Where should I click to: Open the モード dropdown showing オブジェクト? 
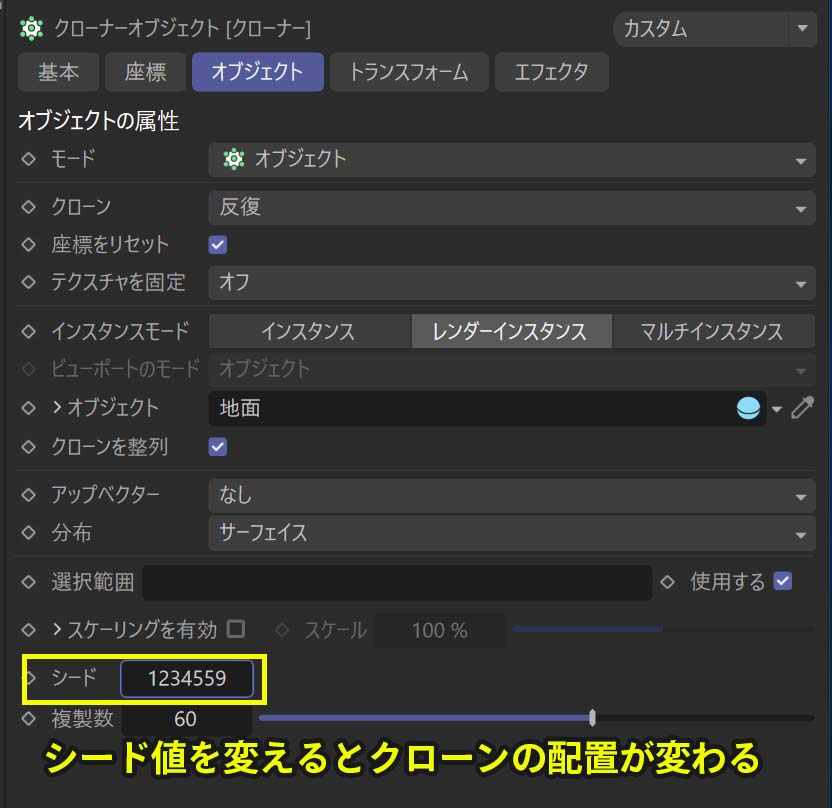coord(512,159)
